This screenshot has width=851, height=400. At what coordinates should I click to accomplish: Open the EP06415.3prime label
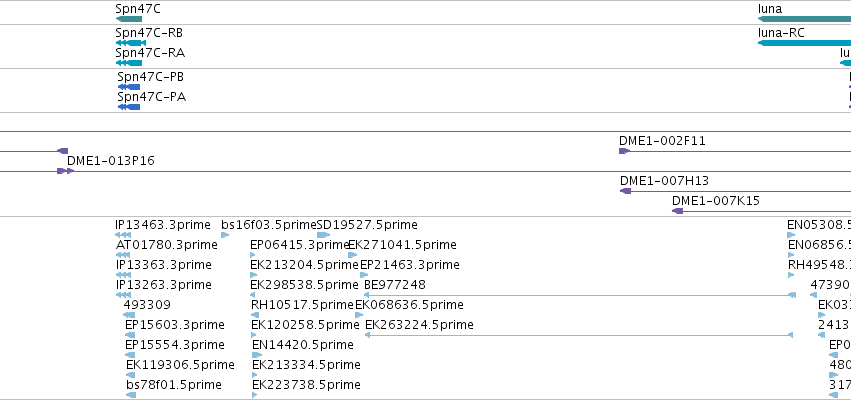pos(300,245)
